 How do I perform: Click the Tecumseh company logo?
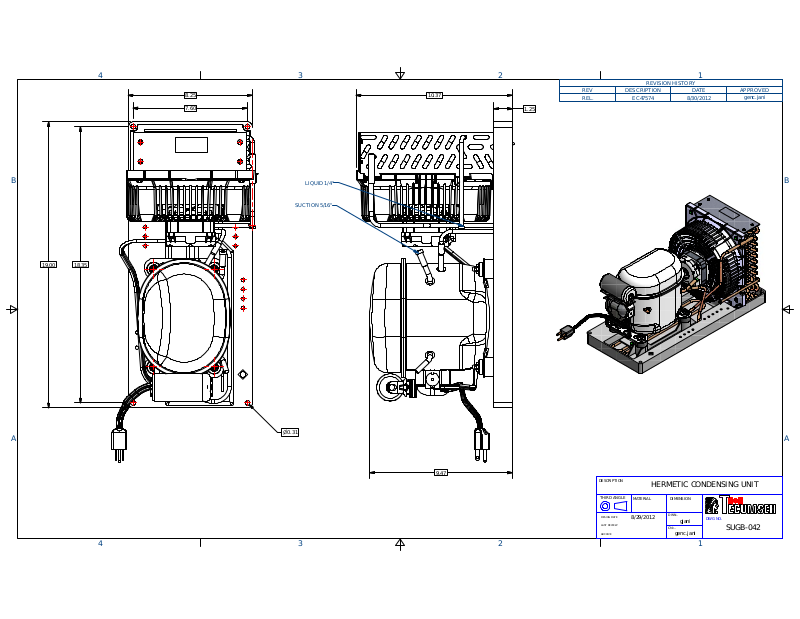click(740, 505)
